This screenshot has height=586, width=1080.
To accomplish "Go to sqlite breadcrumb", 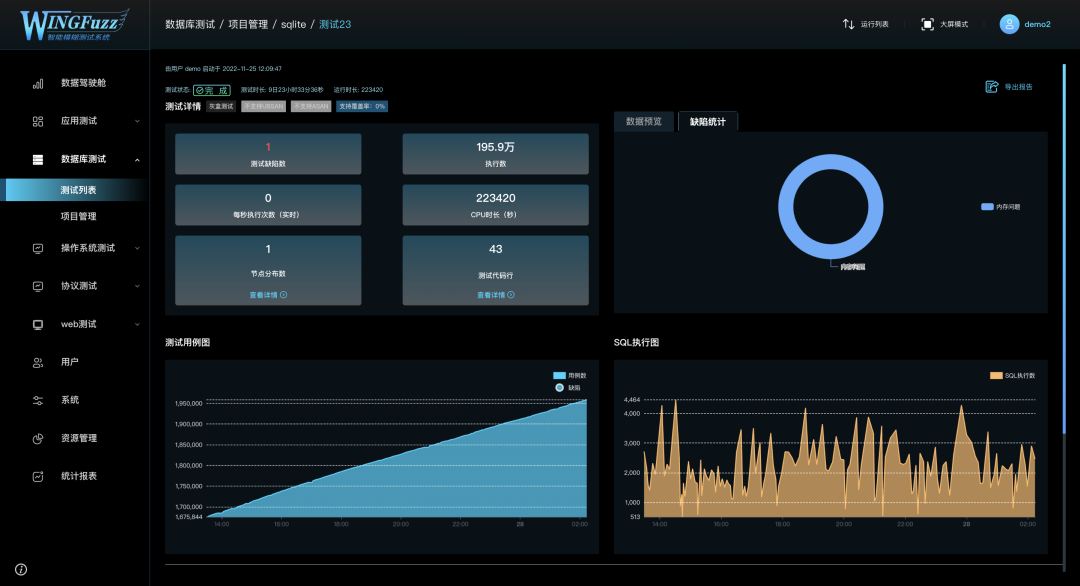I will pyautogui.click(x=293, y=24).
